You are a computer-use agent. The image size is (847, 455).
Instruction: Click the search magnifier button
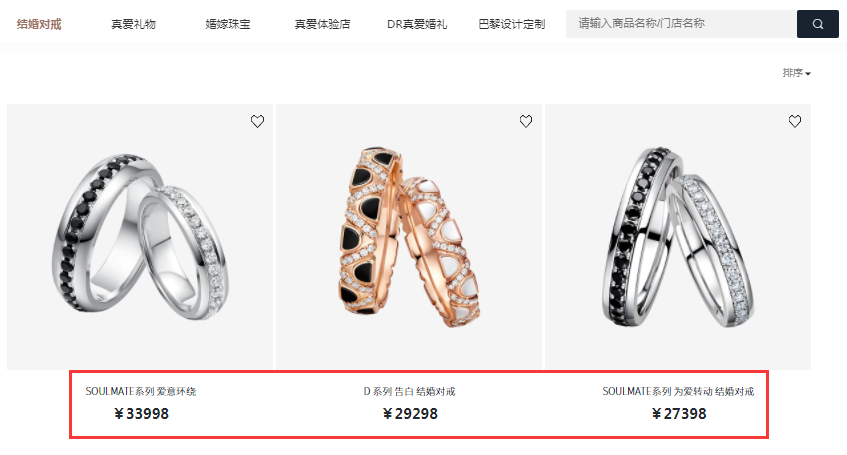click(x=817, y=24)
